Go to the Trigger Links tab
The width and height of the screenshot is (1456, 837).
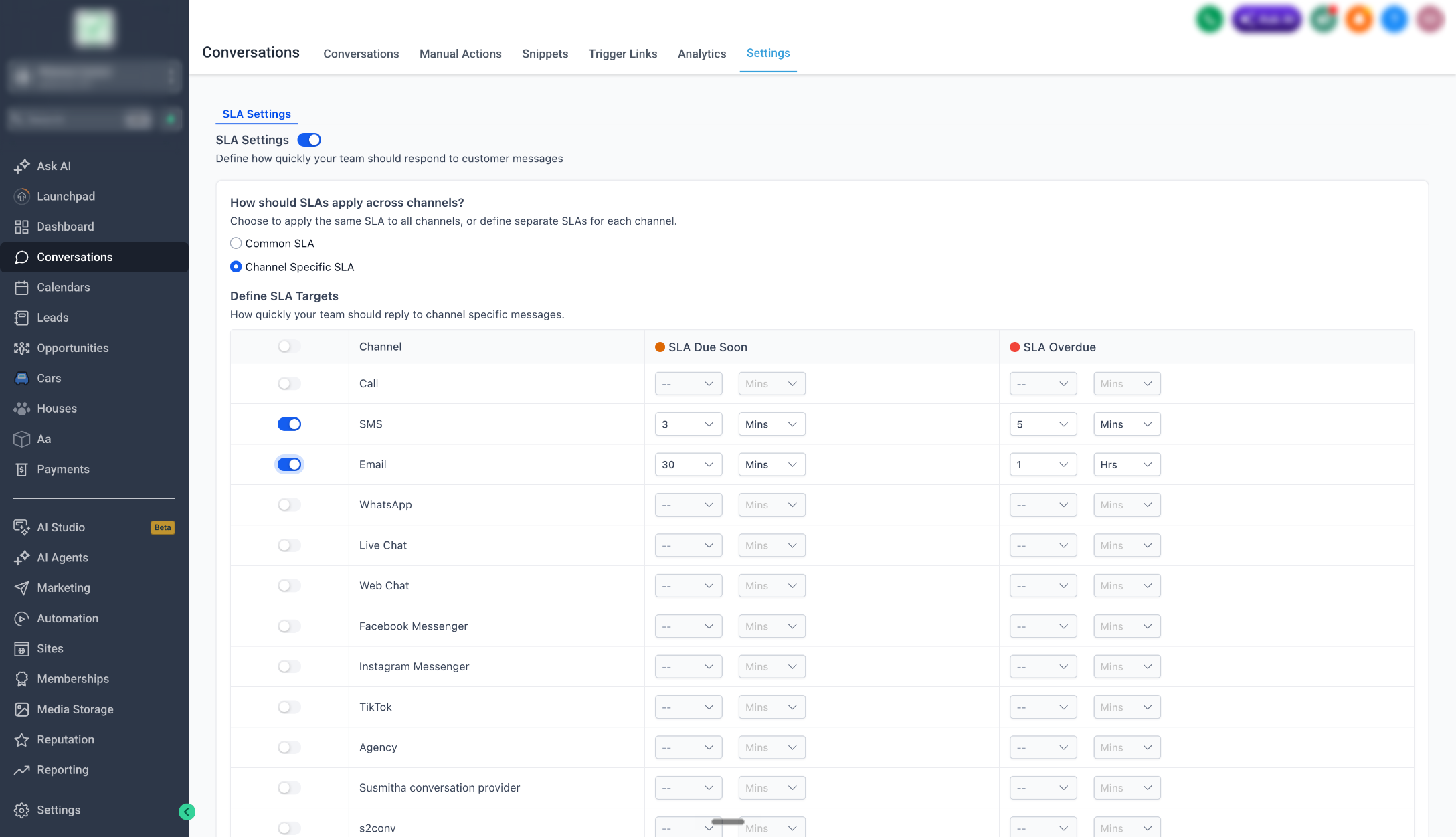coord(623,54)
